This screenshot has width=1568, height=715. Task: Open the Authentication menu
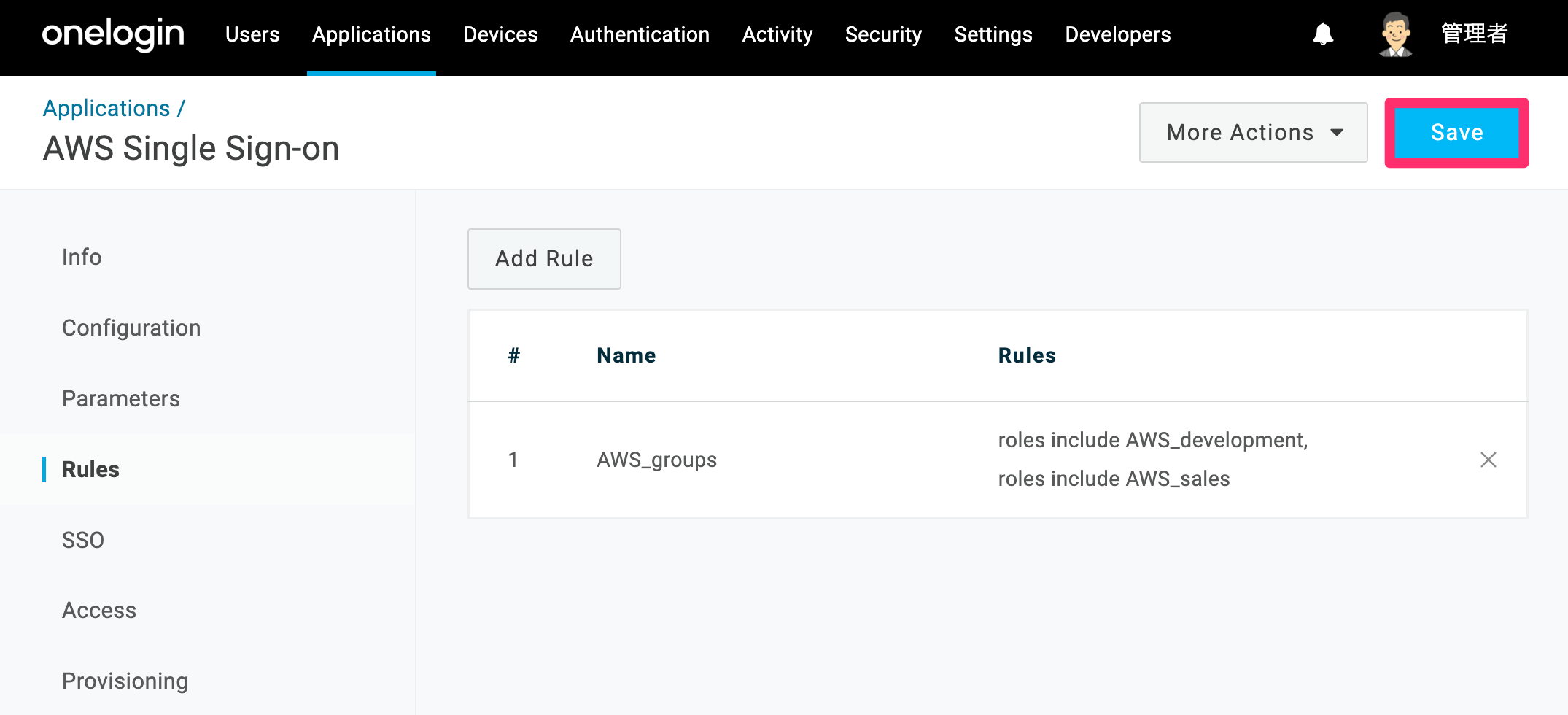[640, 34]
